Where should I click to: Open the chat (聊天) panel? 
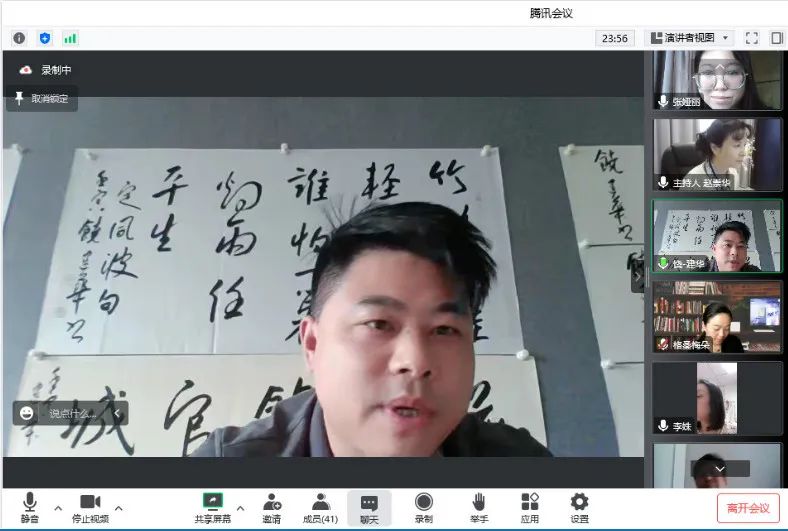tap(369, 507)
